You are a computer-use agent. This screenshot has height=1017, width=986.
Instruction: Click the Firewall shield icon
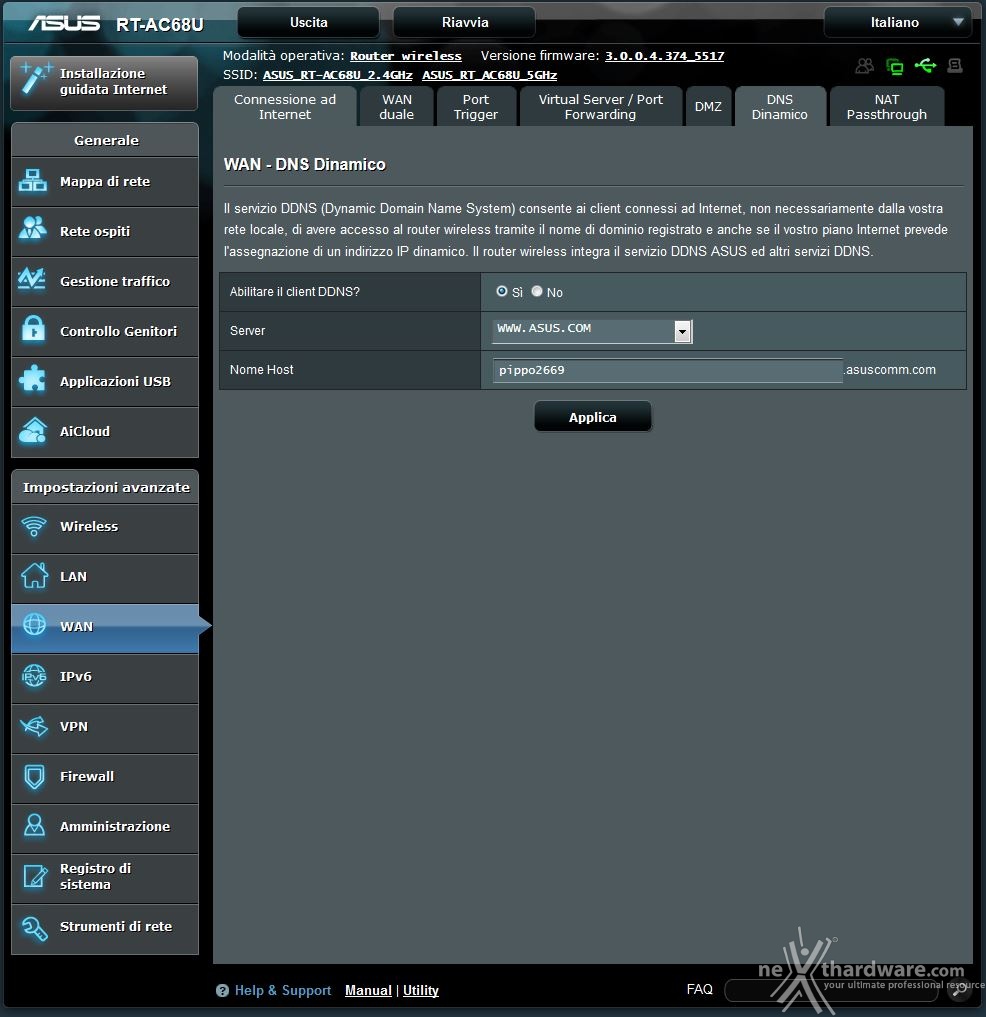(34, 776)
